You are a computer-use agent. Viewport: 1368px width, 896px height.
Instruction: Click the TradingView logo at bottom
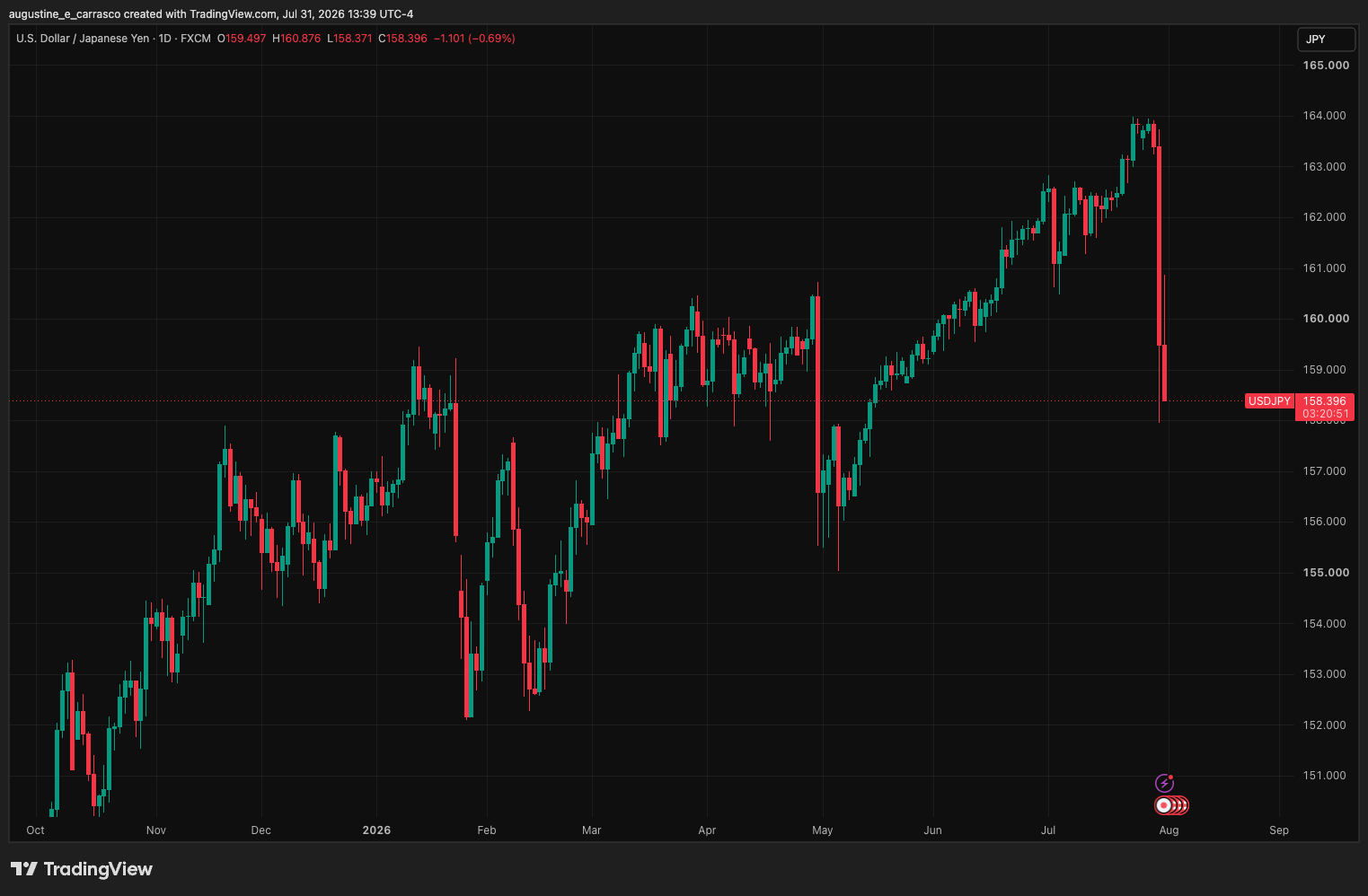point(82,869)
